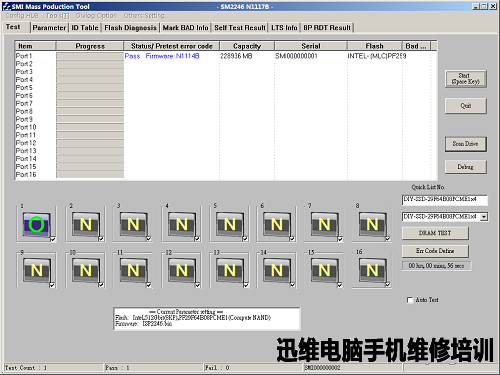
Task: Click the Flash column header
Action: tap(374, 46)
